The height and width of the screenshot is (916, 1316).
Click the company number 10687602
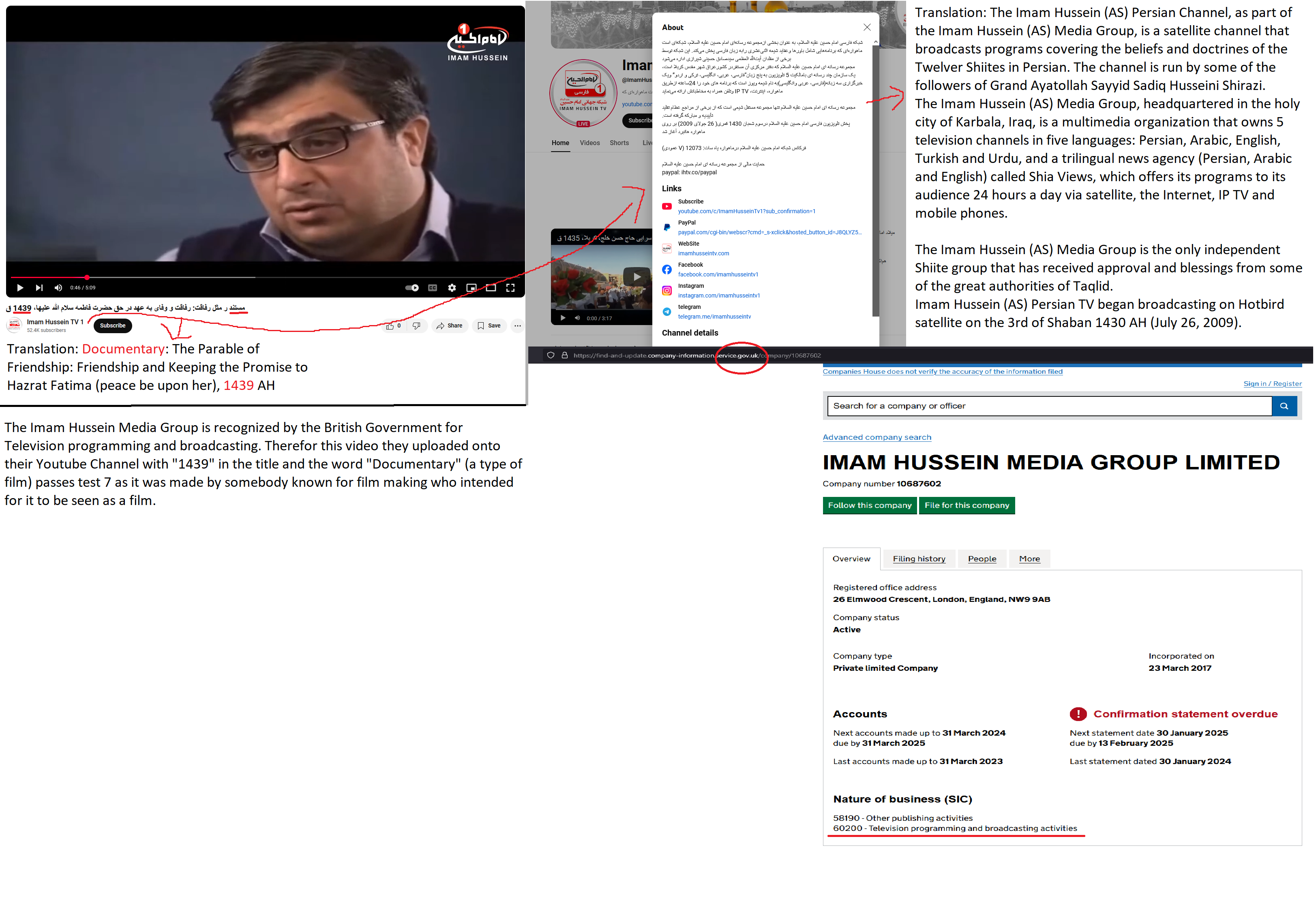pos(919,484)
